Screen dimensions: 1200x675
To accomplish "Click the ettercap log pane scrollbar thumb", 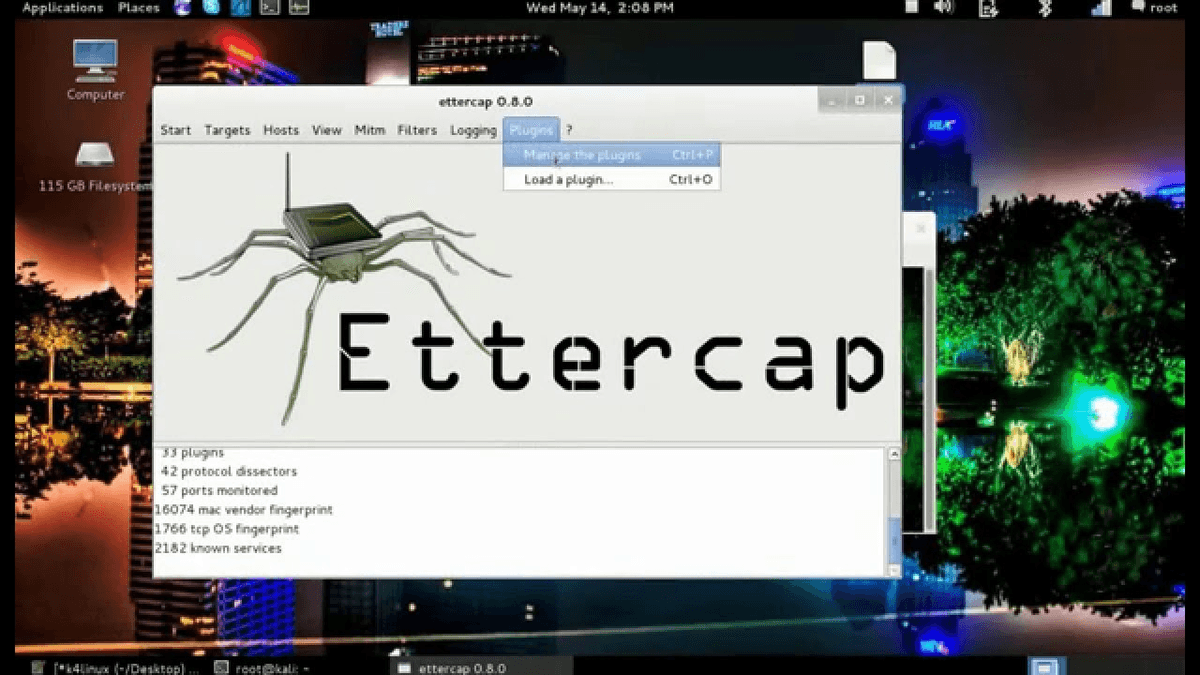I will [894, 540].
